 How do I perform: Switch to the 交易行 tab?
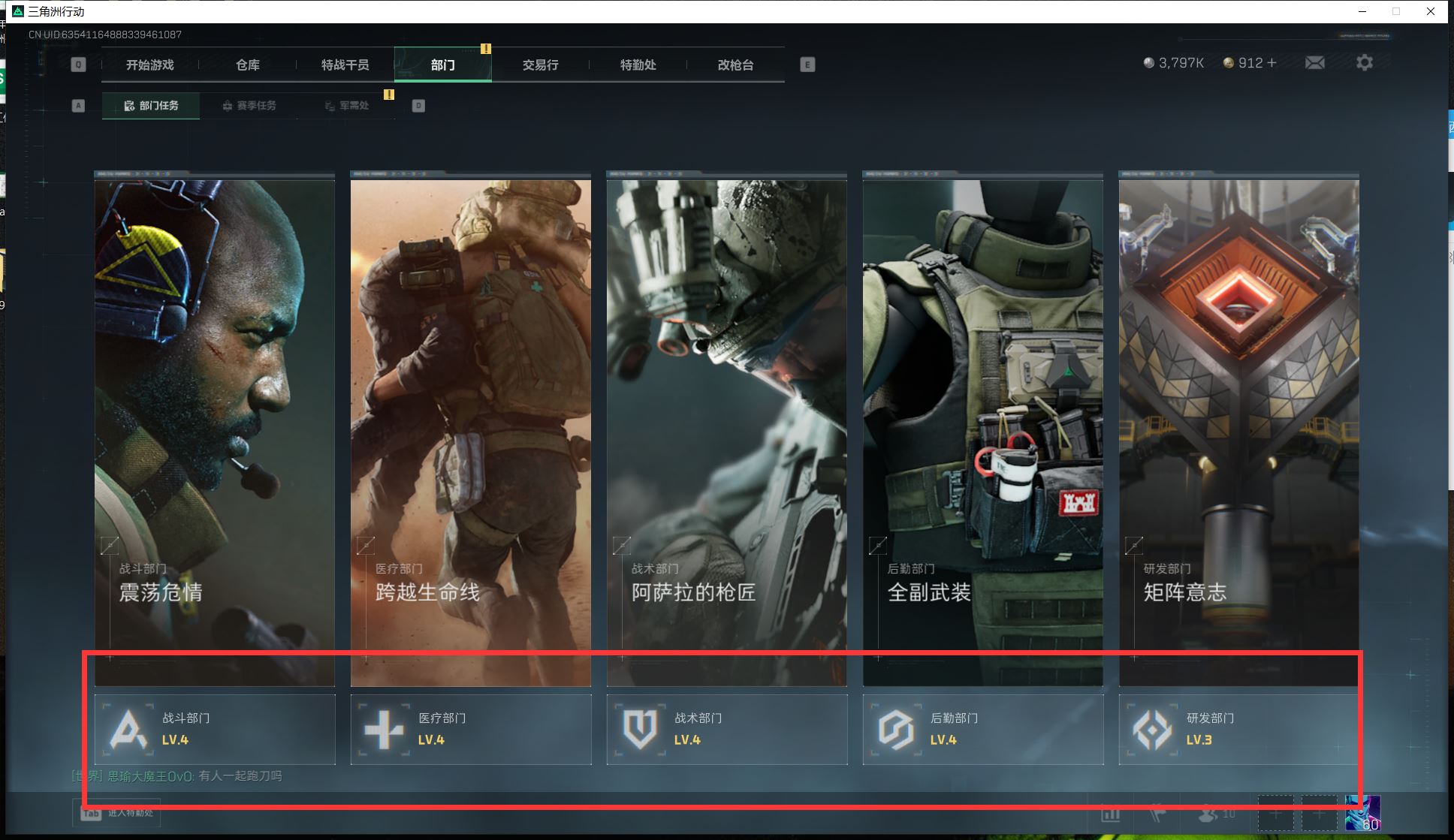pyautogui.click(x=540, y=65)
